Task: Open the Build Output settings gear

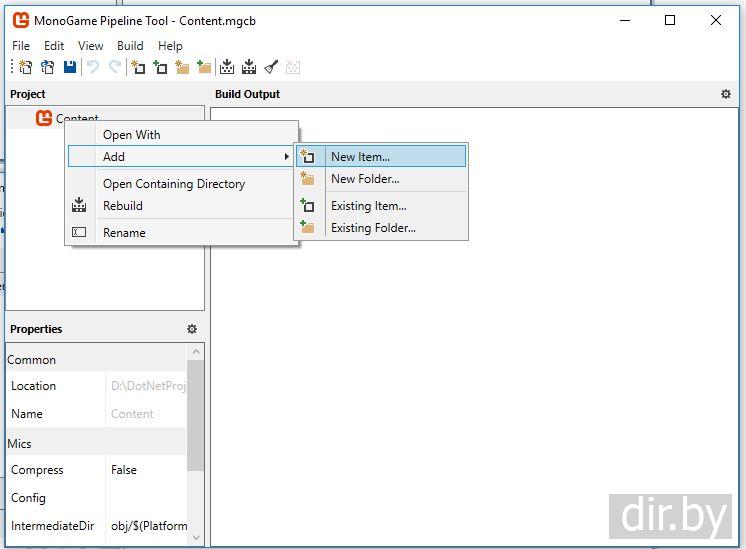Action: tap(726, 94)
